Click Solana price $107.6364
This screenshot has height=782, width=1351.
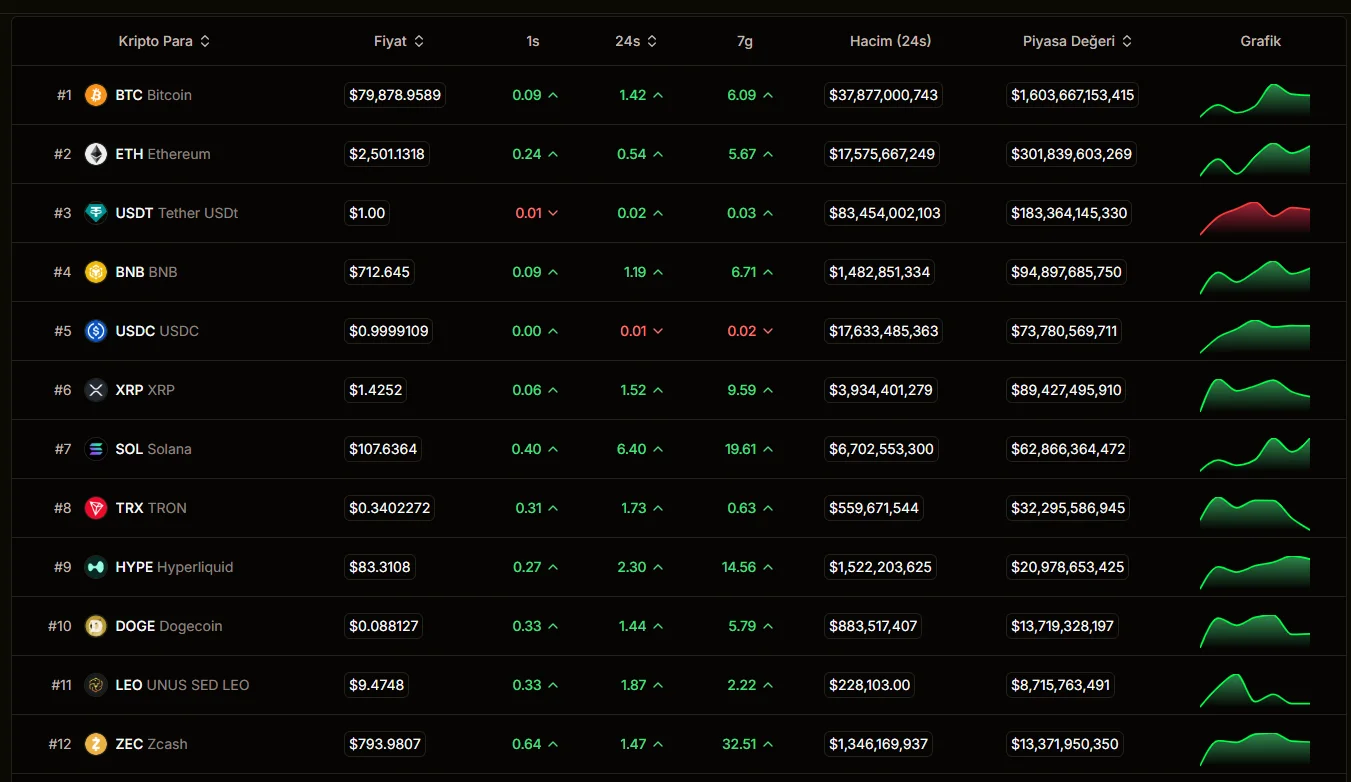coord(383,449)
